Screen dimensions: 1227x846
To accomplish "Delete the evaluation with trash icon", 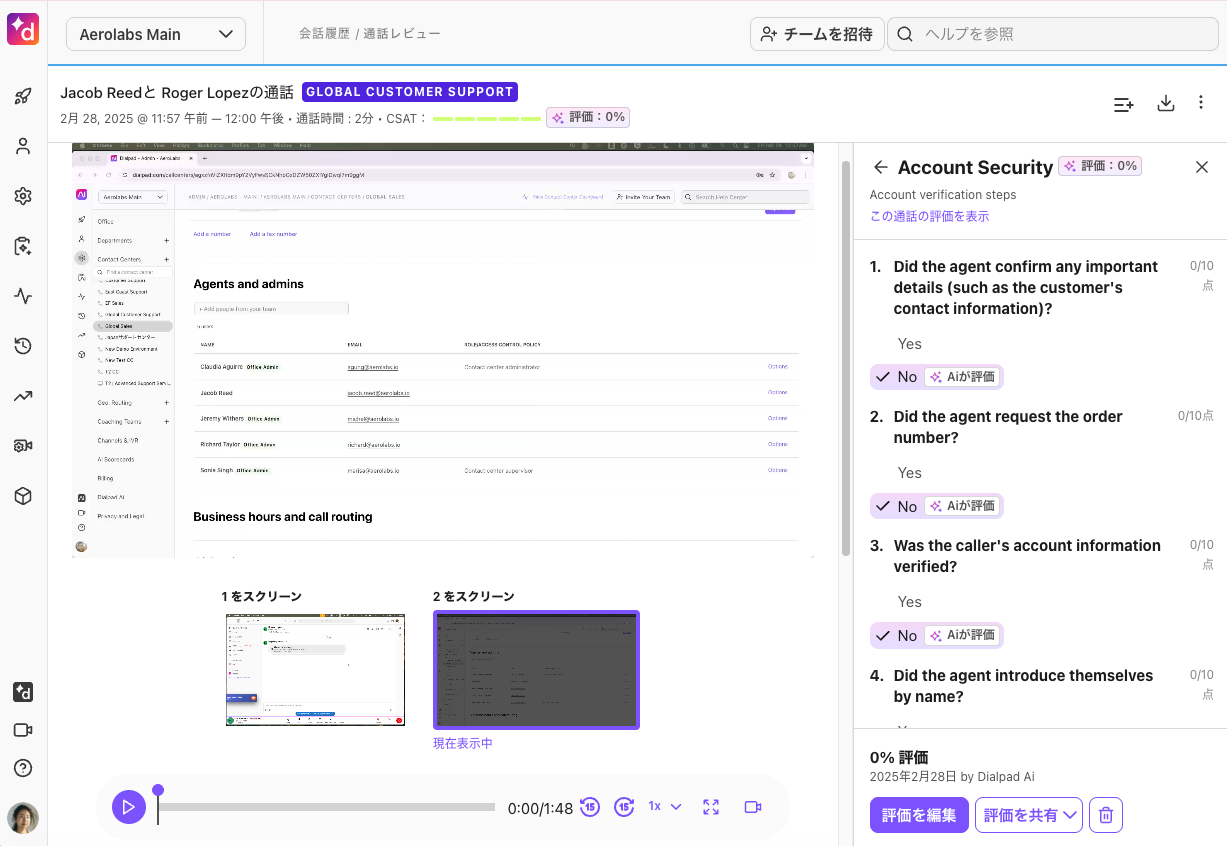I will click(1106, 815).
